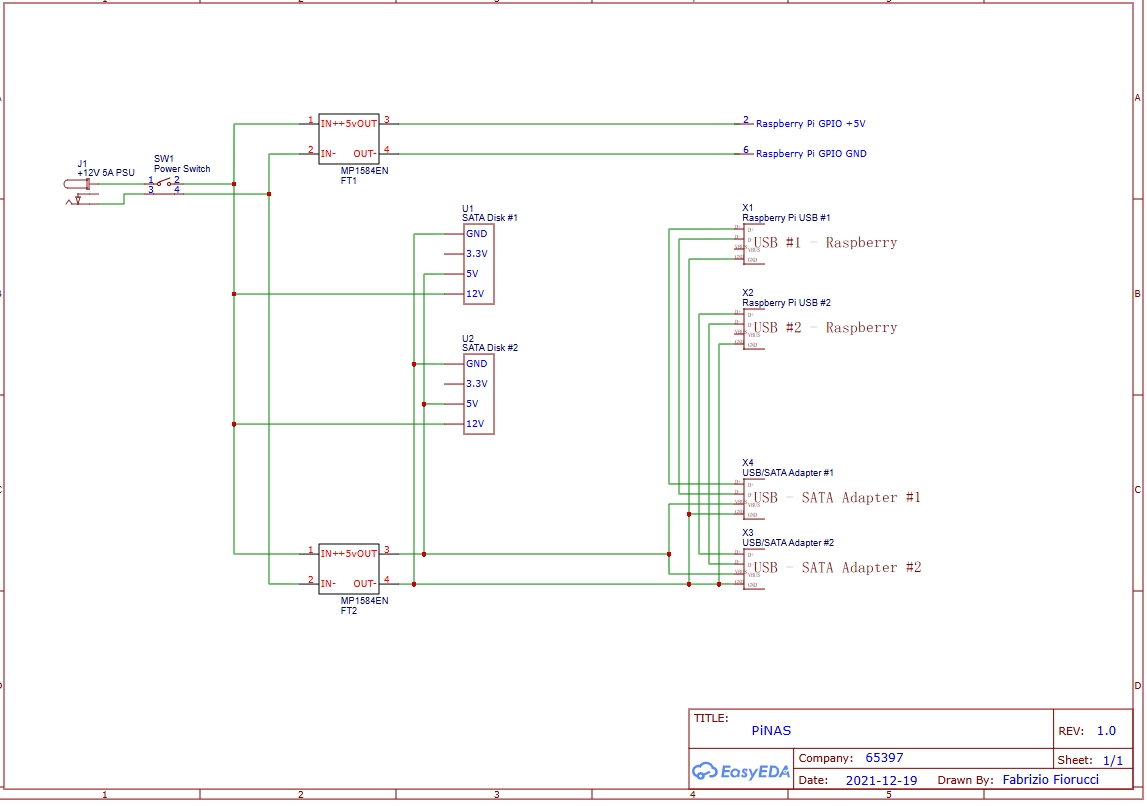1147x806 pixels.
Task: Select the J1 +12V 5A PSU connector symbol
Action: coord(79,191)
